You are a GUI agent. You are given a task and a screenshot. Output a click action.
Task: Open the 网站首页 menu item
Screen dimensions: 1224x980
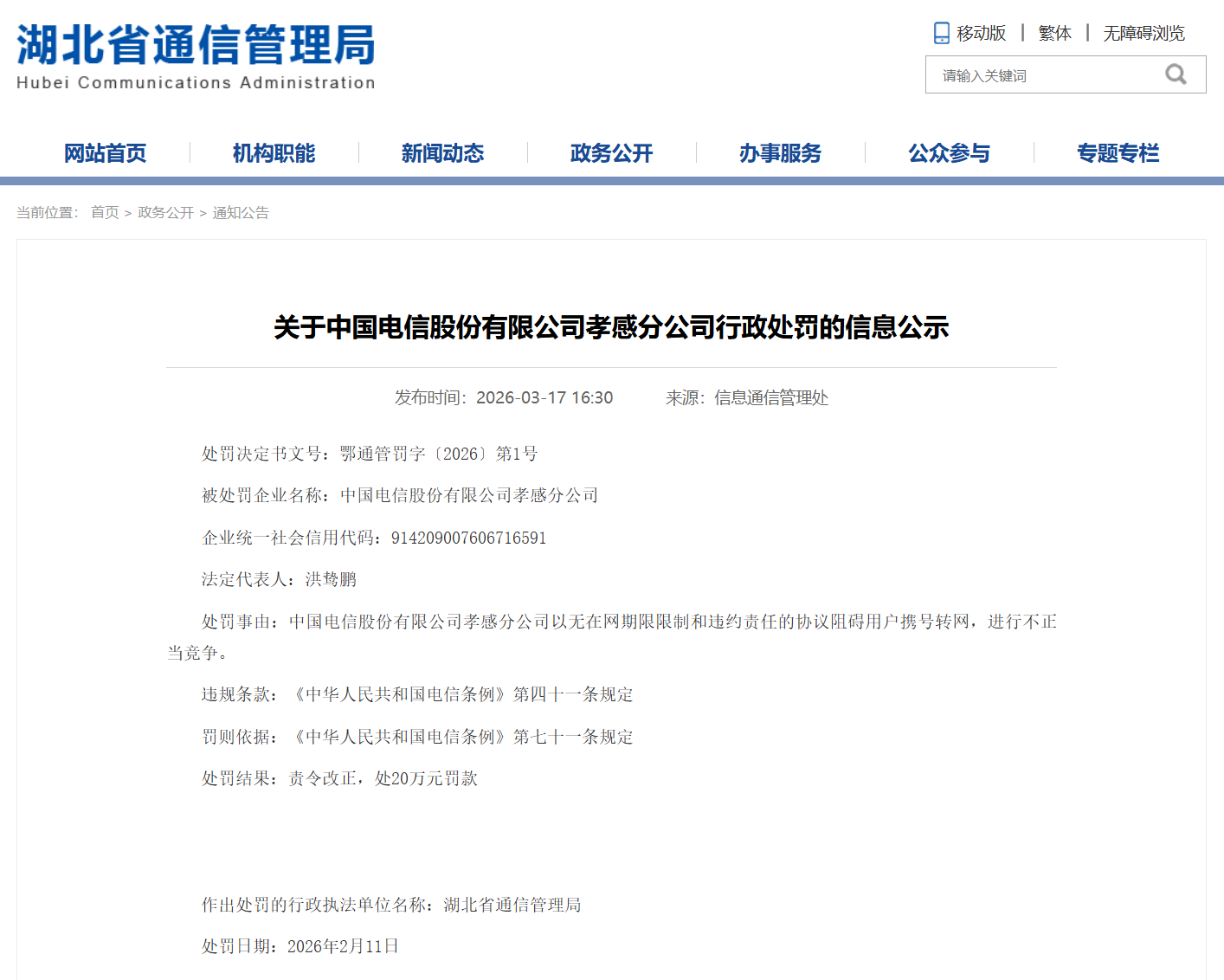[106, 153]
